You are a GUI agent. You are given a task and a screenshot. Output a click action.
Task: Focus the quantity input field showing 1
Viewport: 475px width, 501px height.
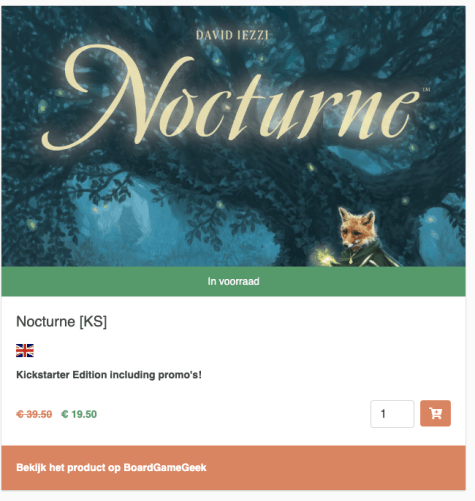click(x=392, y=414)
